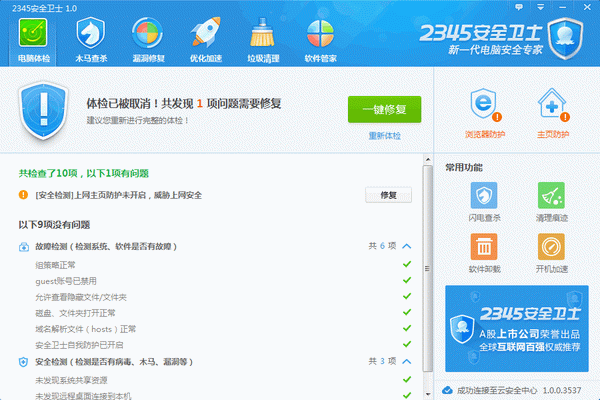Viewport: 600px width, 400px height.
Task: Click the 修复 button for the homepage protection issue
Action: click(x=388, y=195)
